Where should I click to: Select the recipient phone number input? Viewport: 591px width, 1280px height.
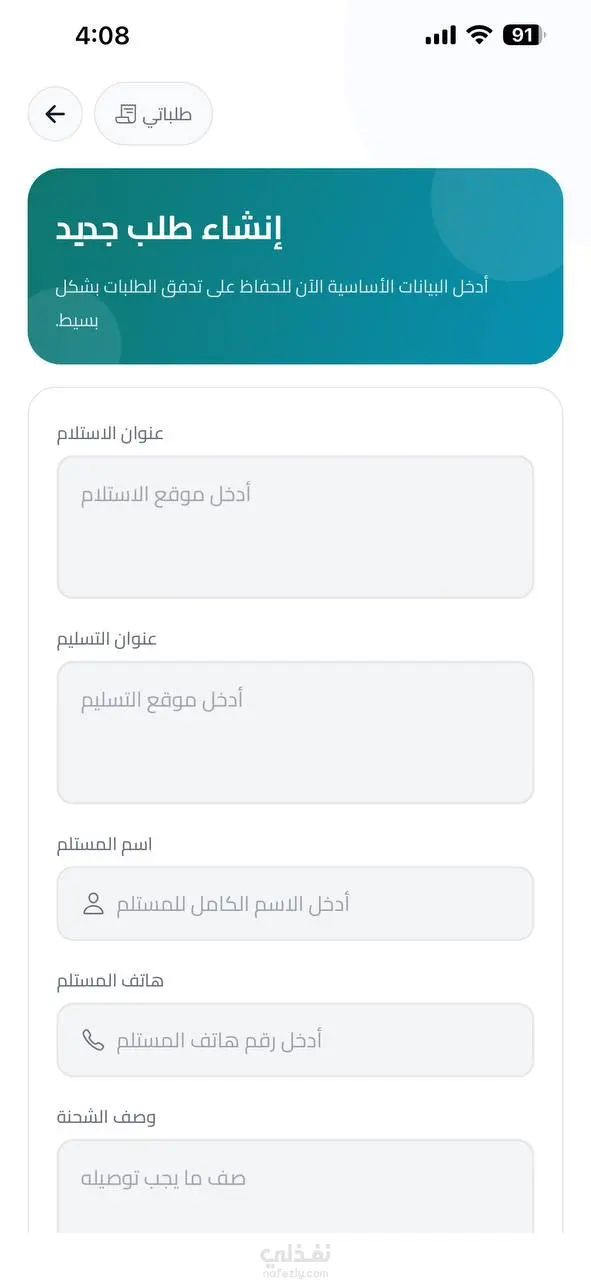coord(295,1041)
